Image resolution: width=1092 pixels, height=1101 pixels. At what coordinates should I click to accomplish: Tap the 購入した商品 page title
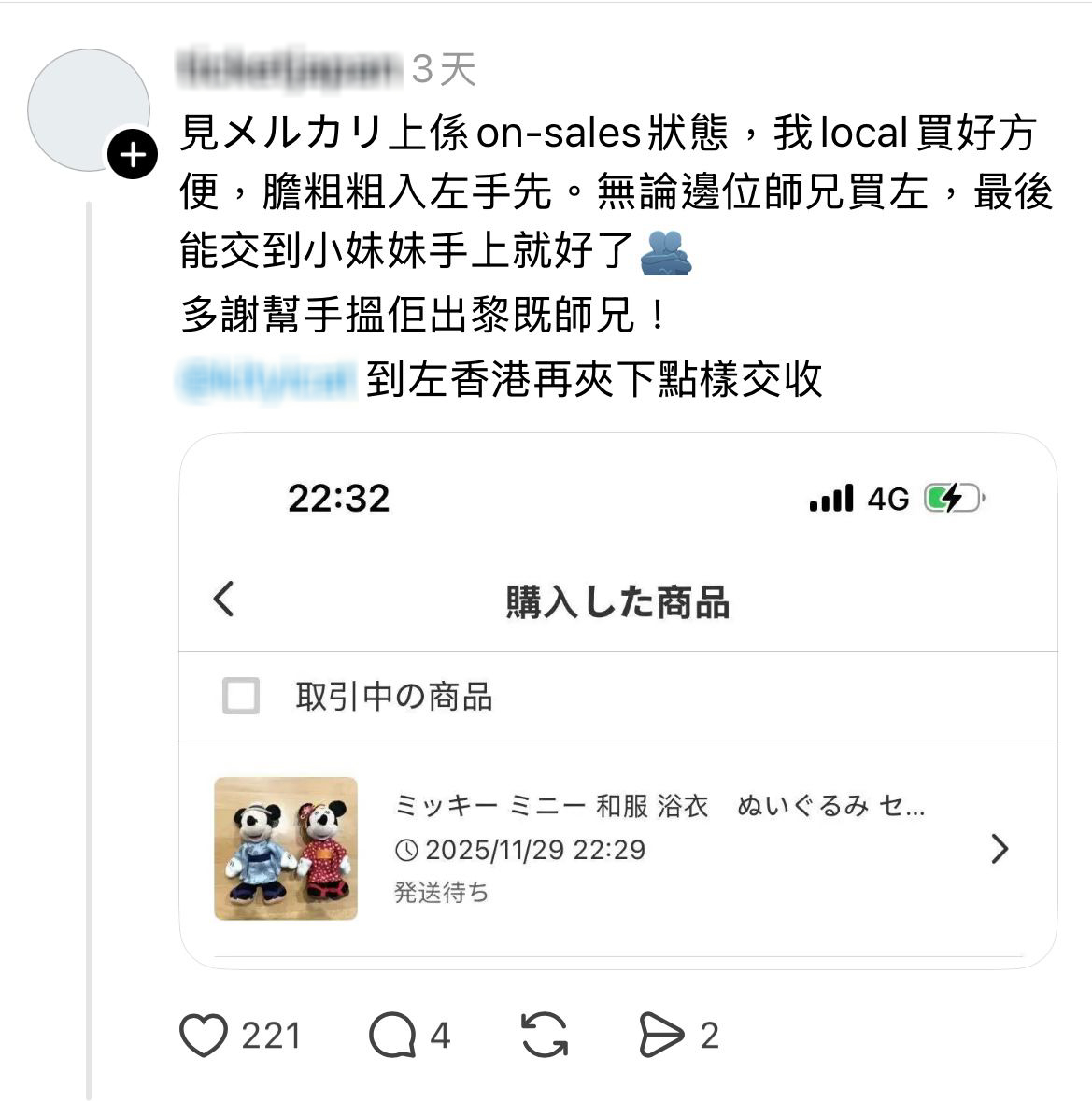click(617, 602)
